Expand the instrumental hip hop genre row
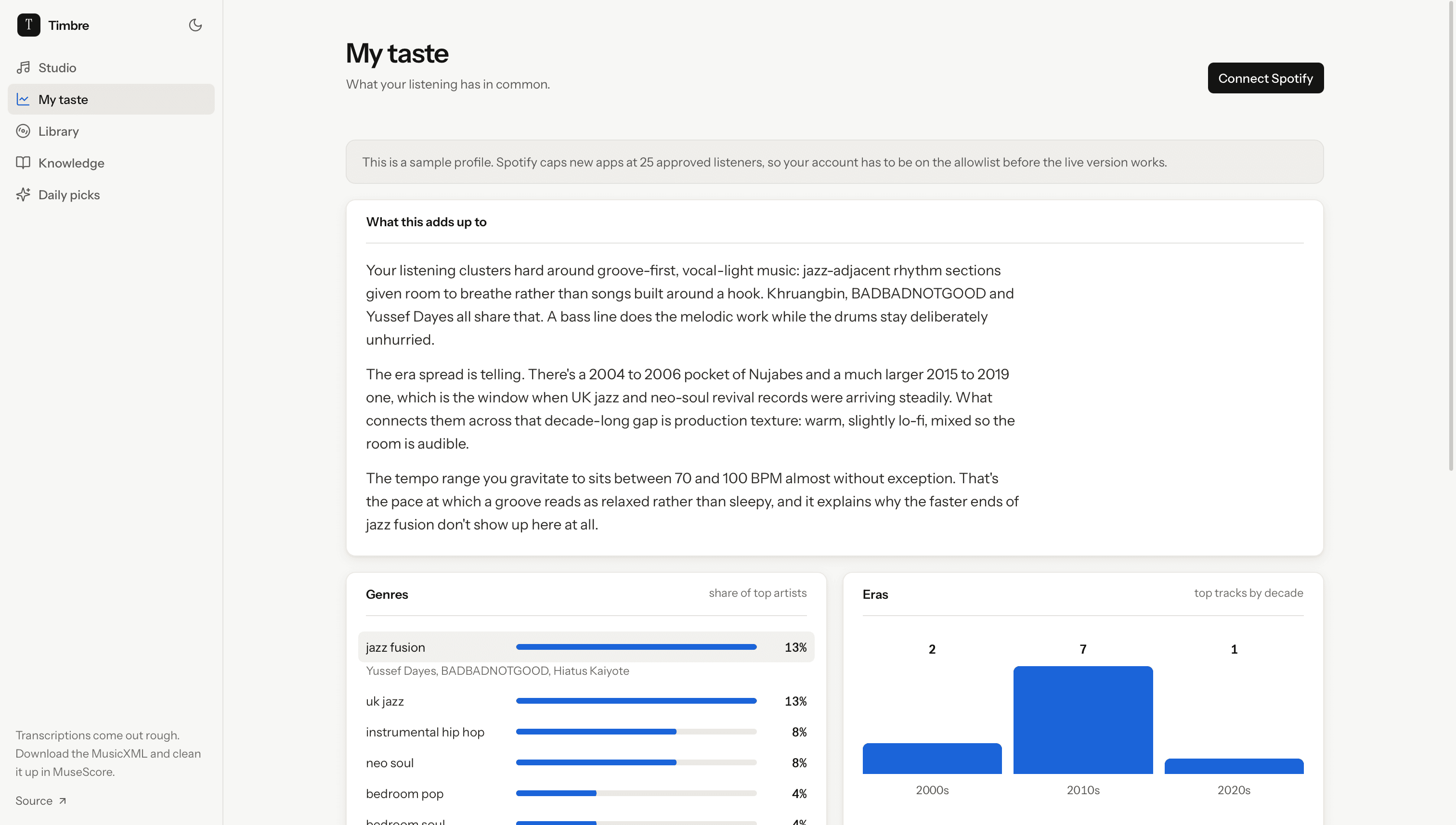The width and height of the screenshot is (1456, 825). click(586, 732)
